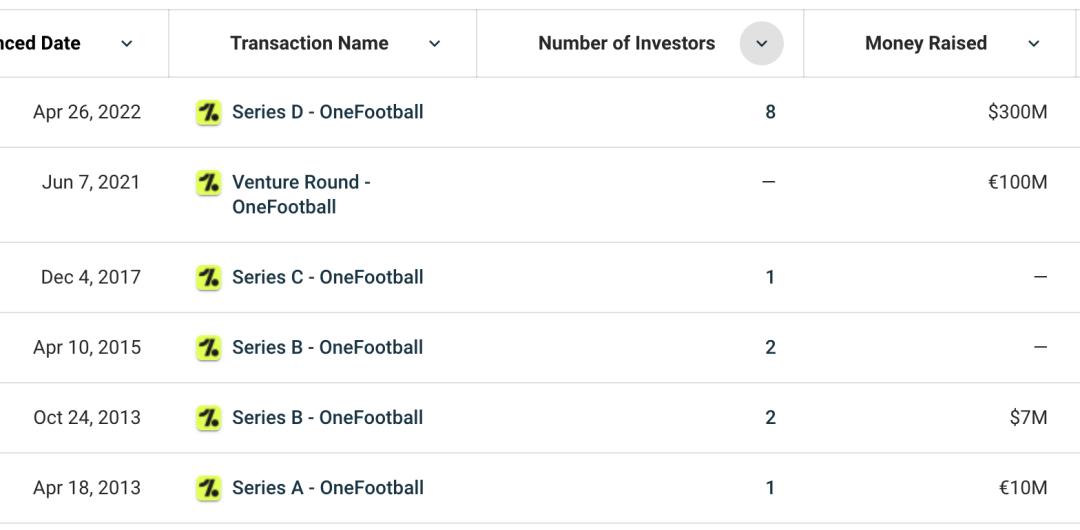Expand the Transaction Name column menu chevron
Image resolution: width=1080 pixels, height=530 pixels.
pos(434,44)
